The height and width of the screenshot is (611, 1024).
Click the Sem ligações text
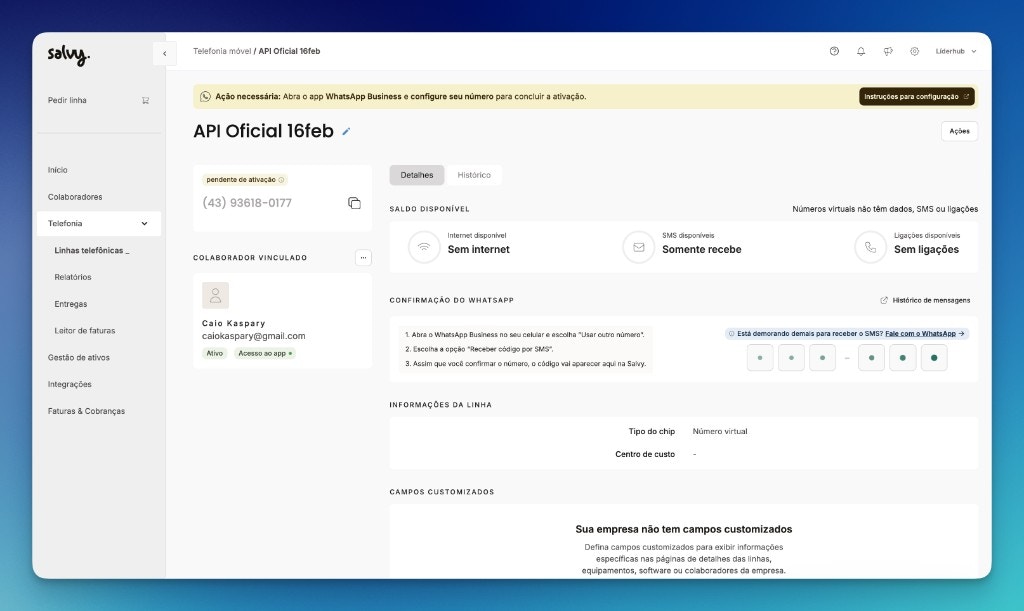pyautogui.click(x=926, y=249)
